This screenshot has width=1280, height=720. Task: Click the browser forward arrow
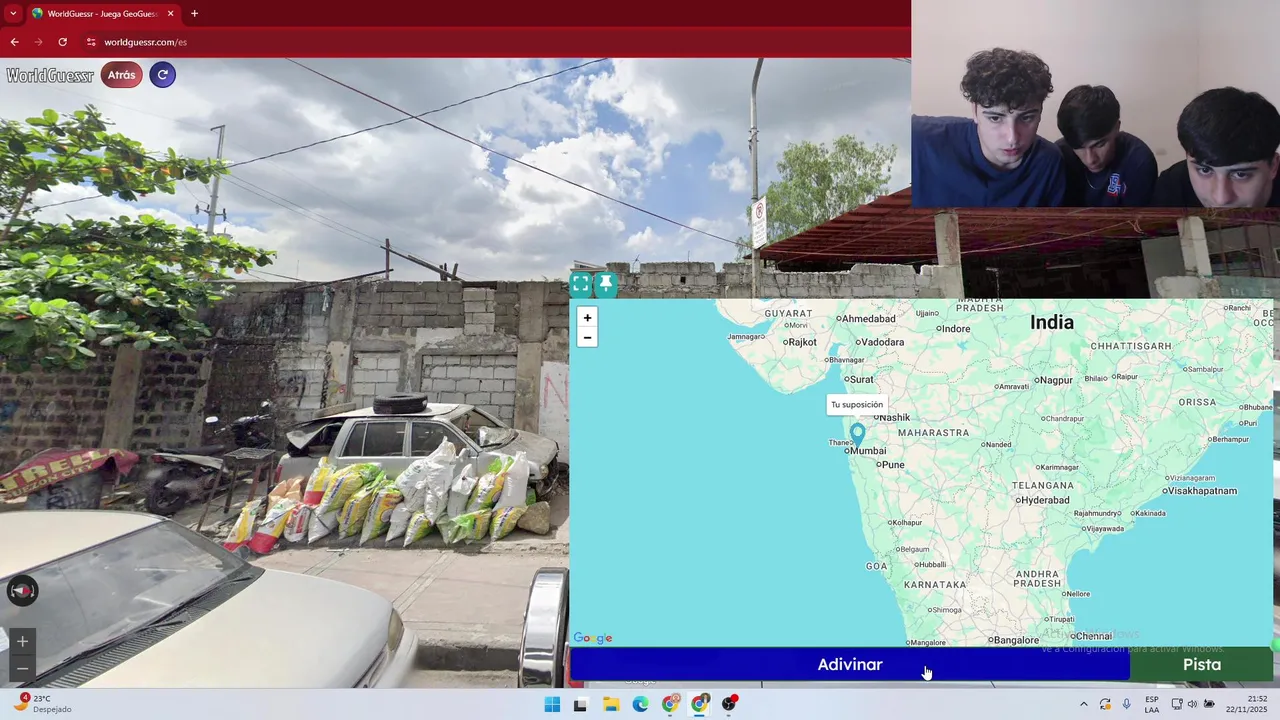click(x=38, y=42)
